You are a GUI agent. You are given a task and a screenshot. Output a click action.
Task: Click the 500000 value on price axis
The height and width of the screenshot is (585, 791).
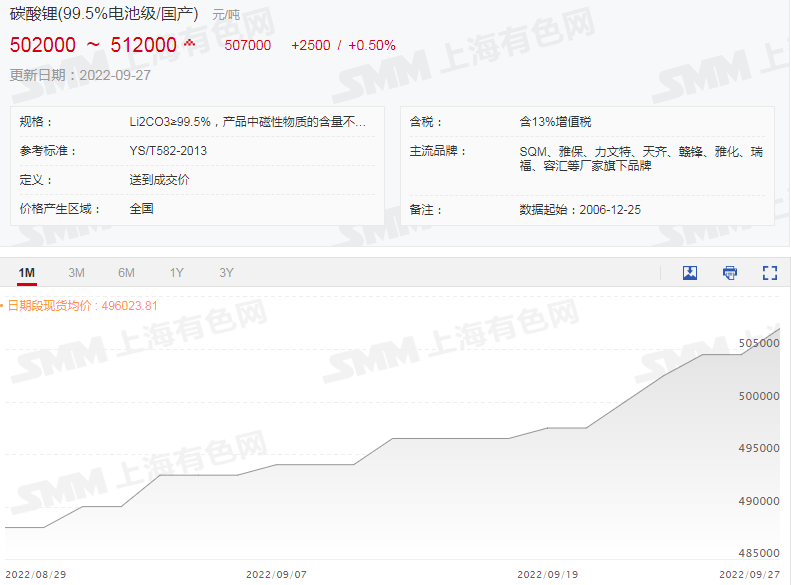(757, 396)
